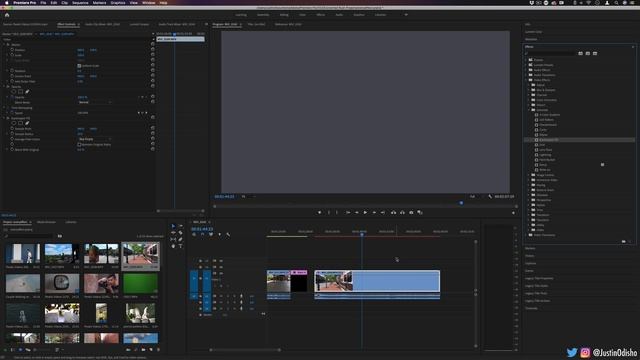This screenshot has width=640, height=360.
Task: Select the Ripple Edit tool
Action: (x=173, y=233)
